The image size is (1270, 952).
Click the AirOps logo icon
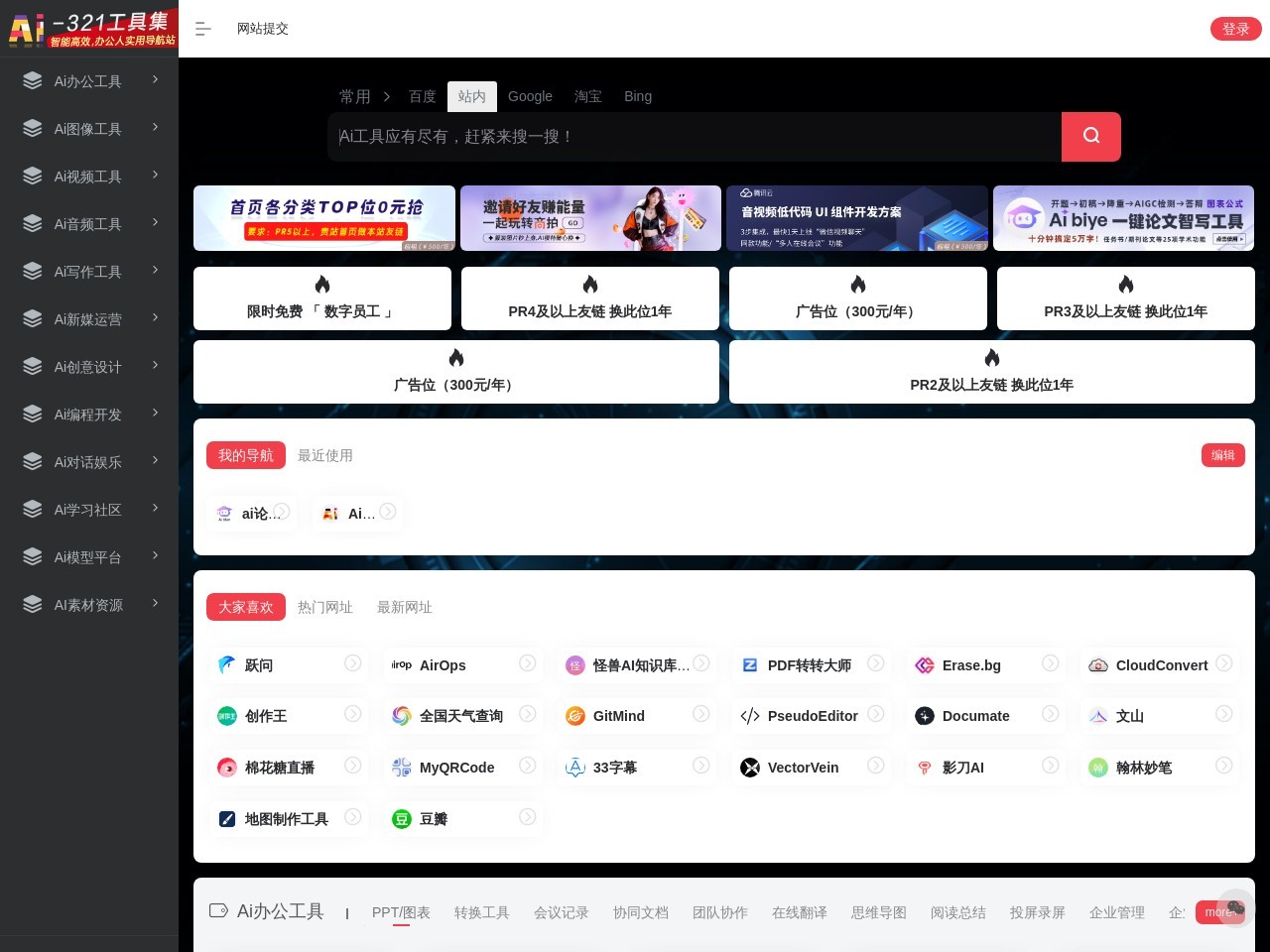coord(402,665)
